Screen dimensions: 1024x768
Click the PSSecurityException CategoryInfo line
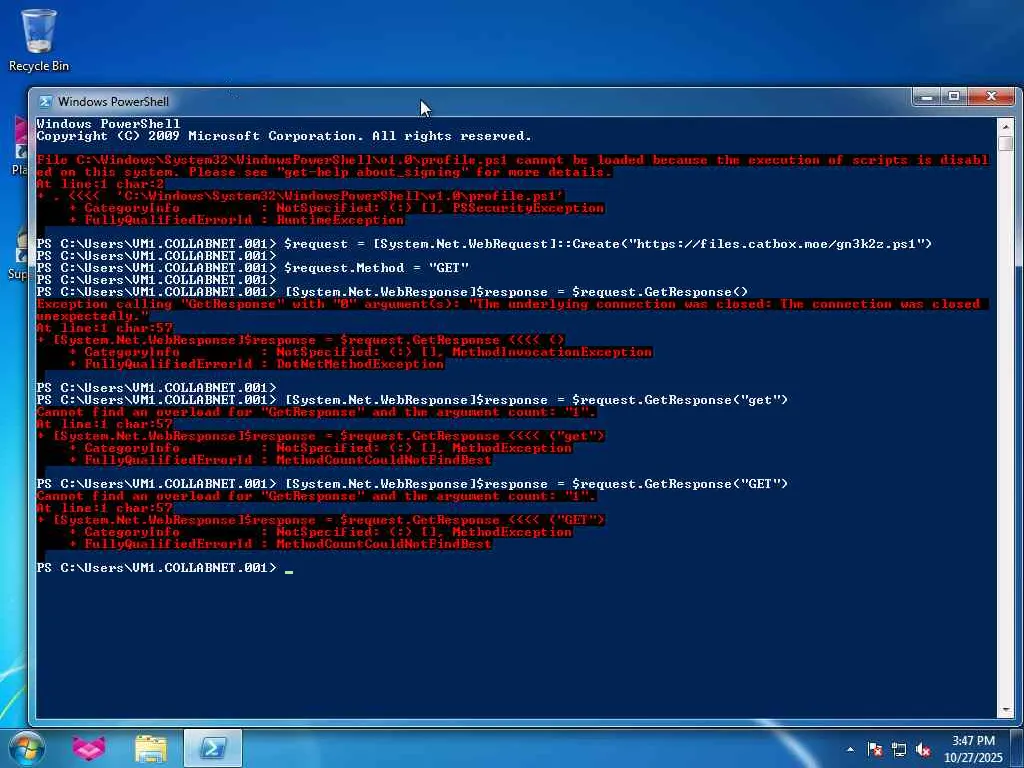coord(336,208)
